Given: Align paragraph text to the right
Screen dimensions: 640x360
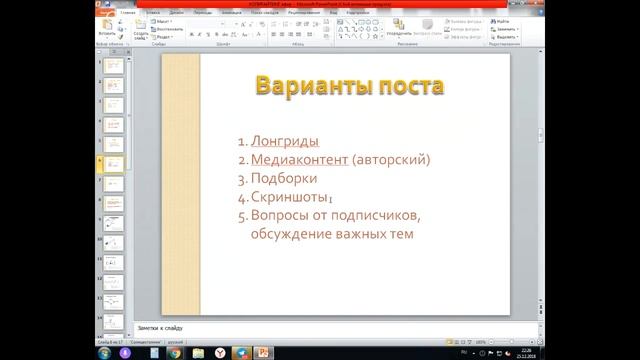Looking at the screenshot, I should pos(290,35).
